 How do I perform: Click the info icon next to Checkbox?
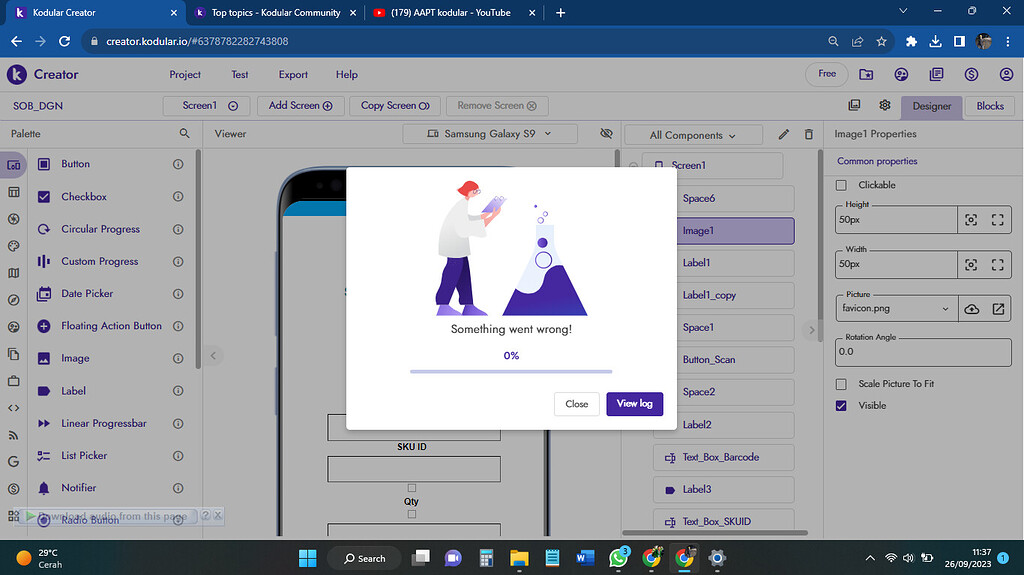coord(178,197)
